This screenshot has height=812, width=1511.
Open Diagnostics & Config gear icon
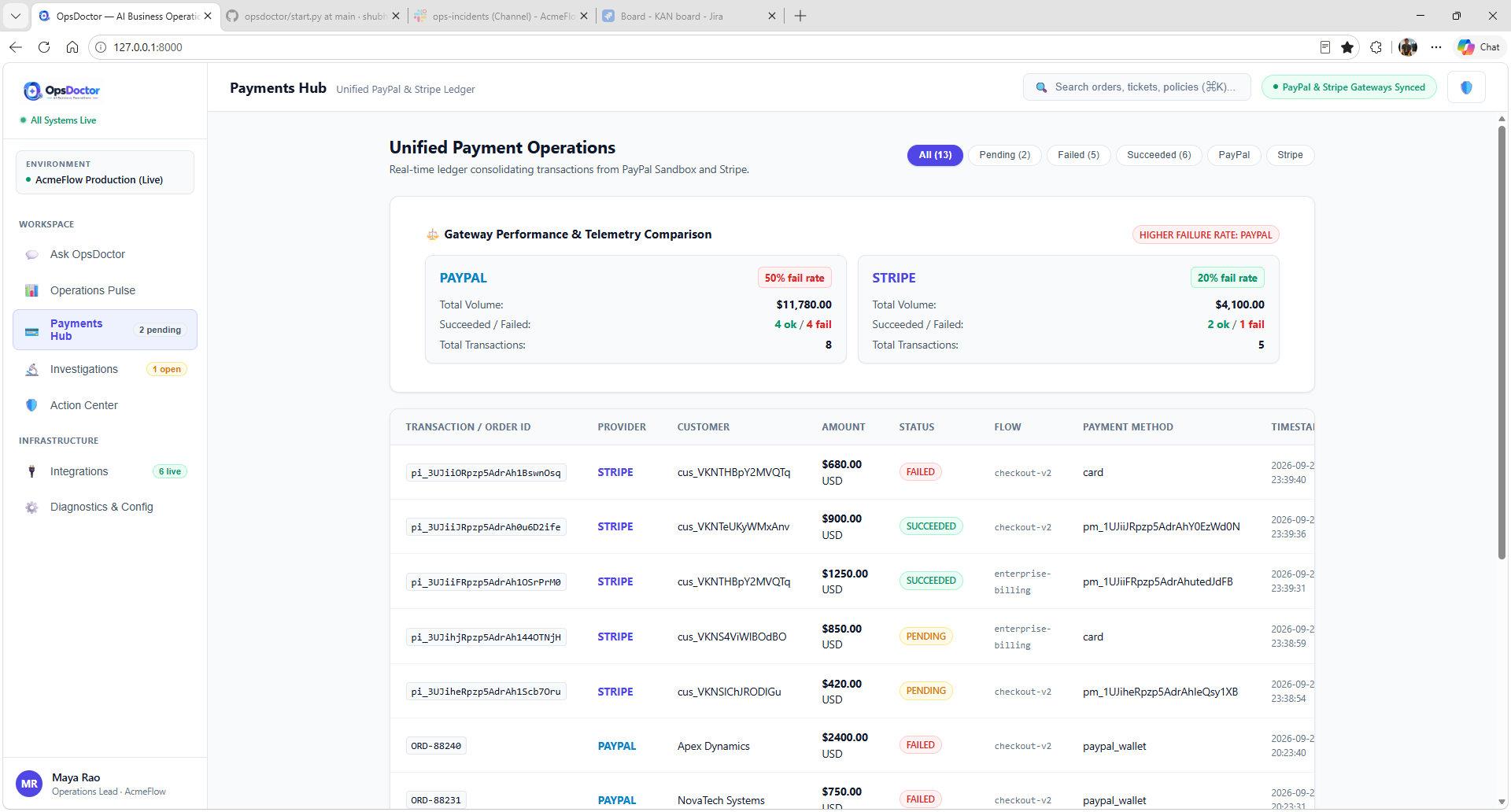click(31, 507)
